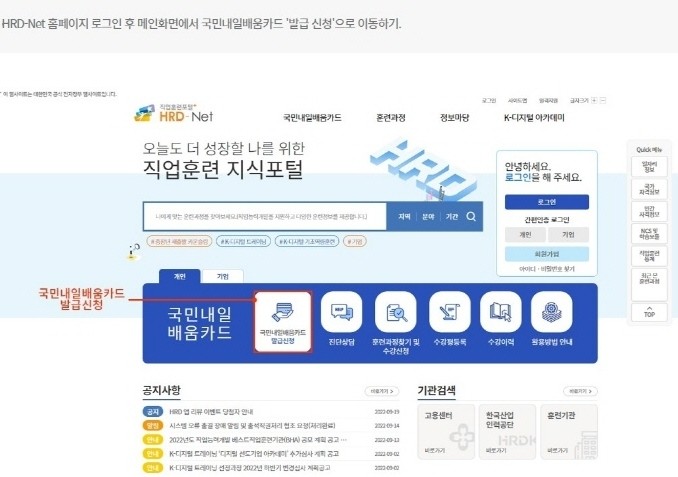Open the 사이트맵 header link
This screenshot has height=477, width=678.
pos(518,100)
